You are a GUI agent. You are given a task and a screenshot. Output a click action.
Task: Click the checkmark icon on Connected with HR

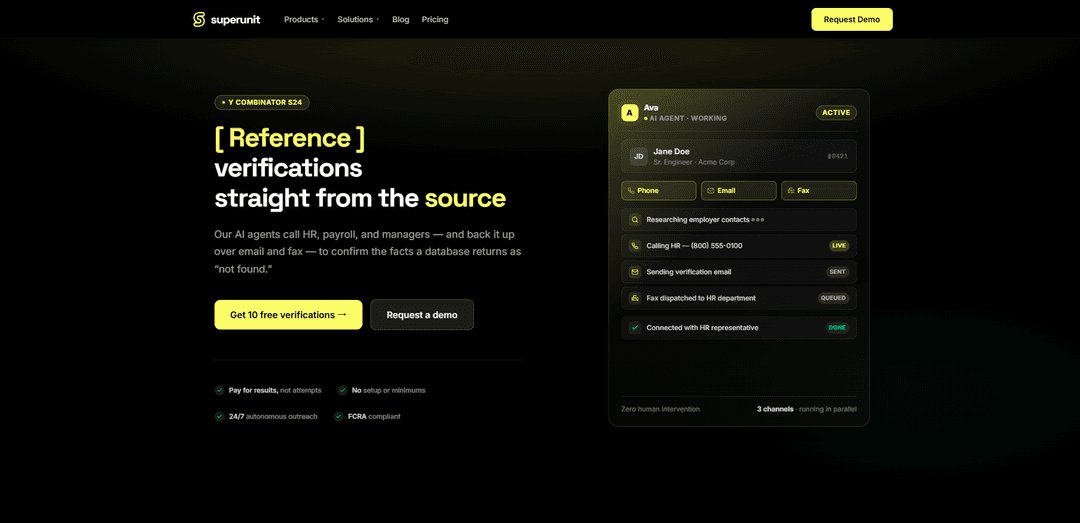tap(634, 327)
